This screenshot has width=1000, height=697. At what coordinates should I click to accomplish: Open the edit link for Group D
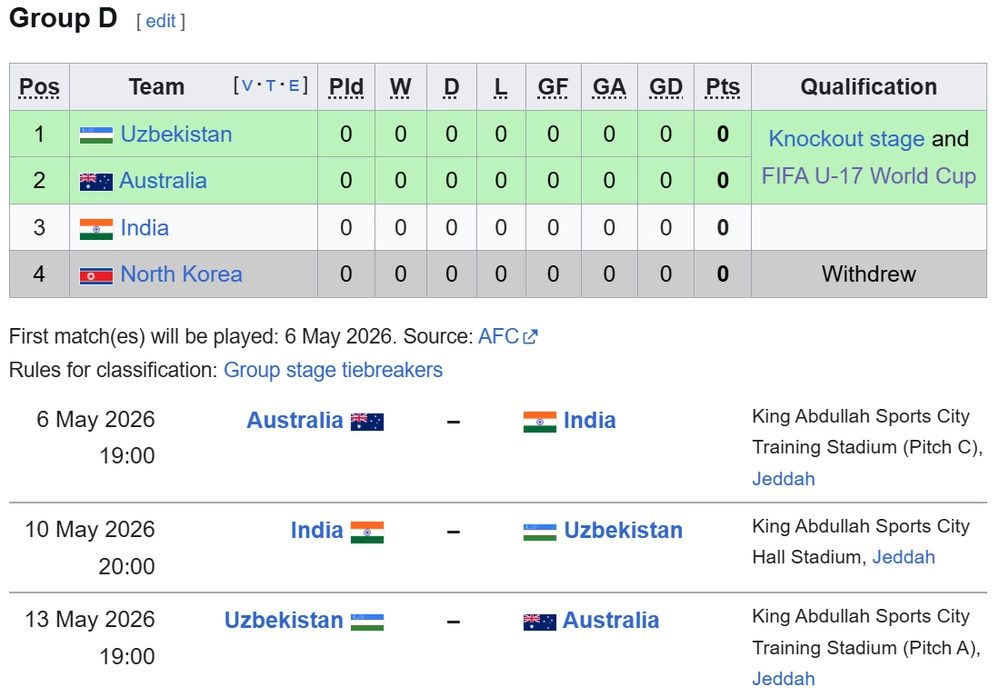pyautogui.click(x=161, y=21)
